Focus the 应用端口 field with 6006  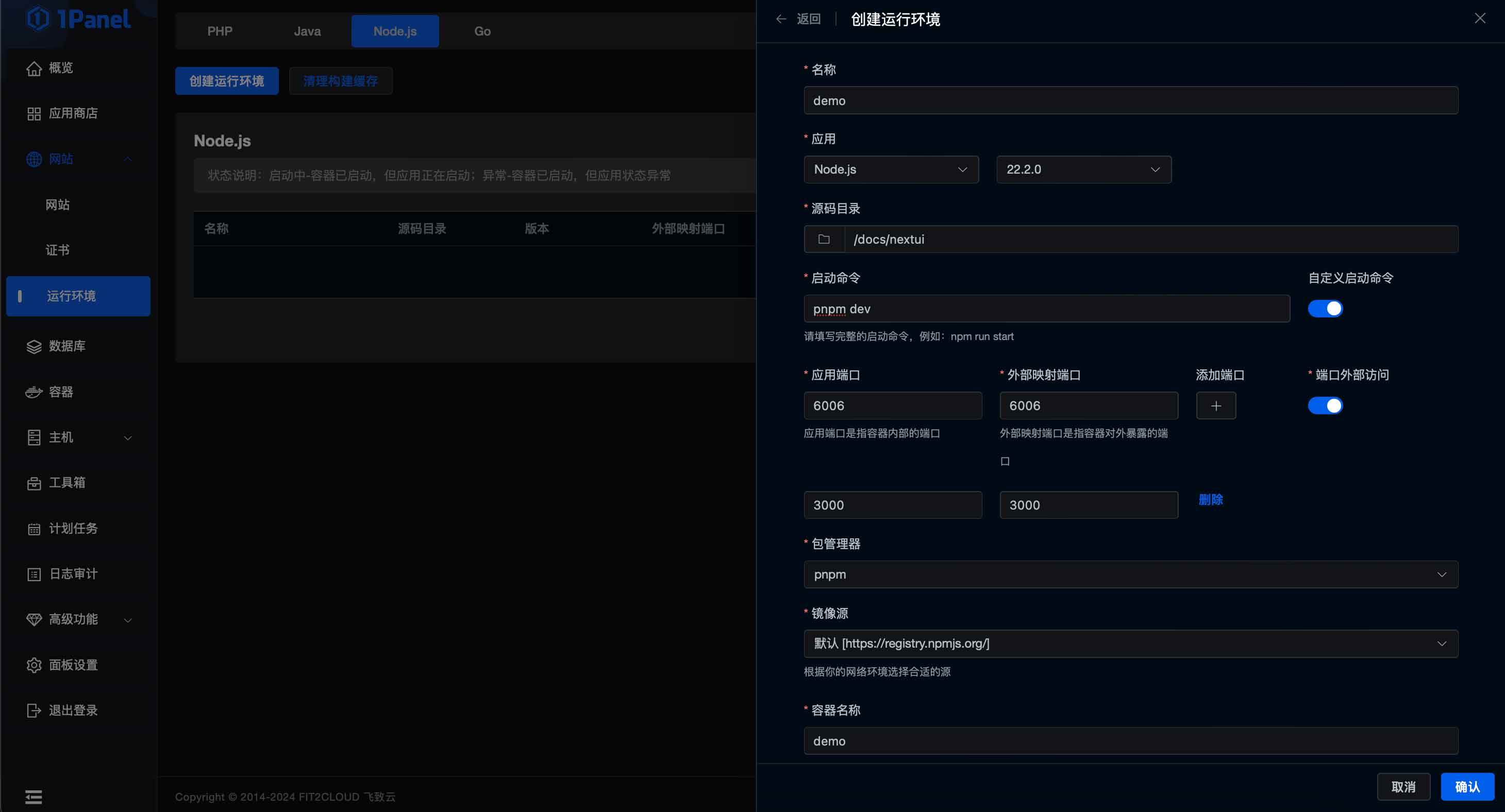[893, 405]
